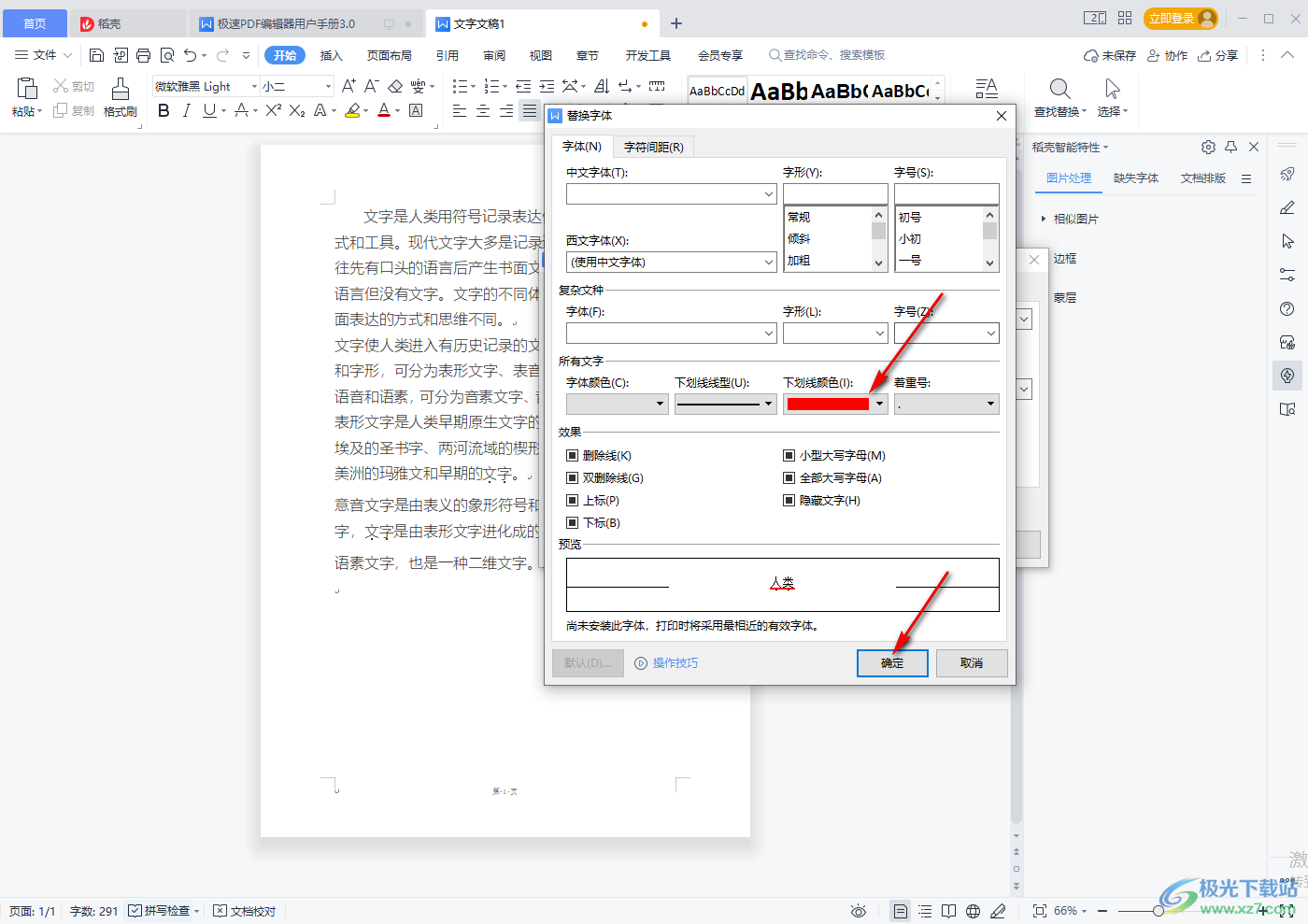Click the Select cursor tool icon
The image size is (1308, 924).
tap(1112, 89)
